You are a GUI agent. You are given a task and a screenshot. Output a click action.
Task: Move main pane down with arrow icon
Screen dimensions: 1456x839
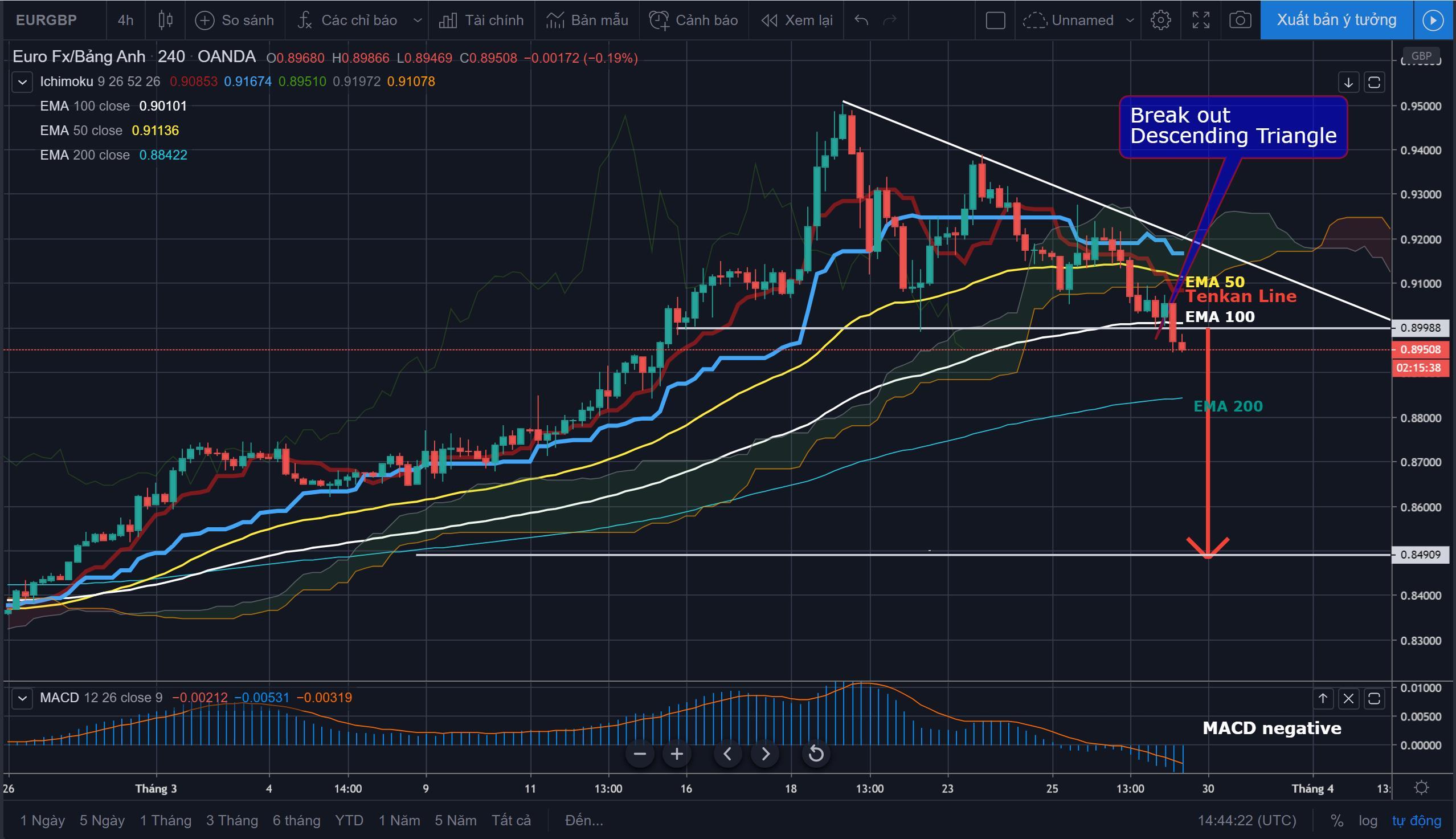coord(1348,83)
